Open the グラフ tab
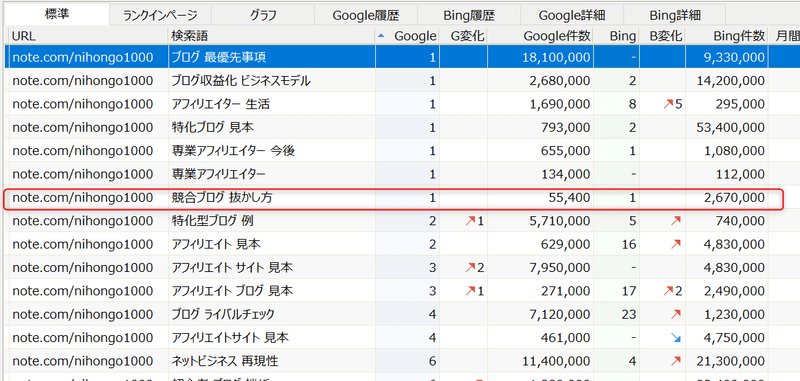The height and width of the screenshot is (381, 800). coord(263,15)
